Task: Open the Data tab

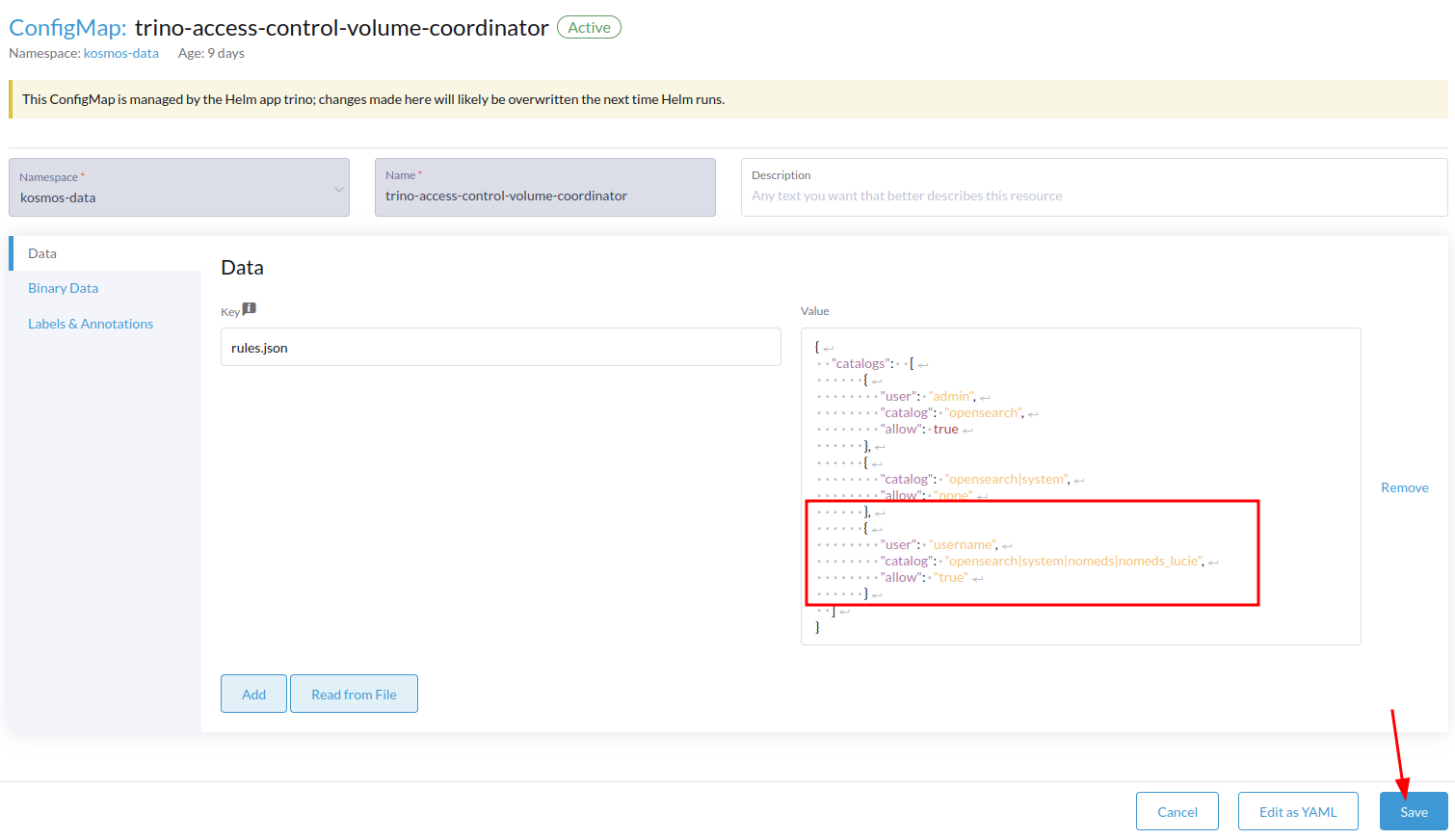Action: (x=42, y=253)
